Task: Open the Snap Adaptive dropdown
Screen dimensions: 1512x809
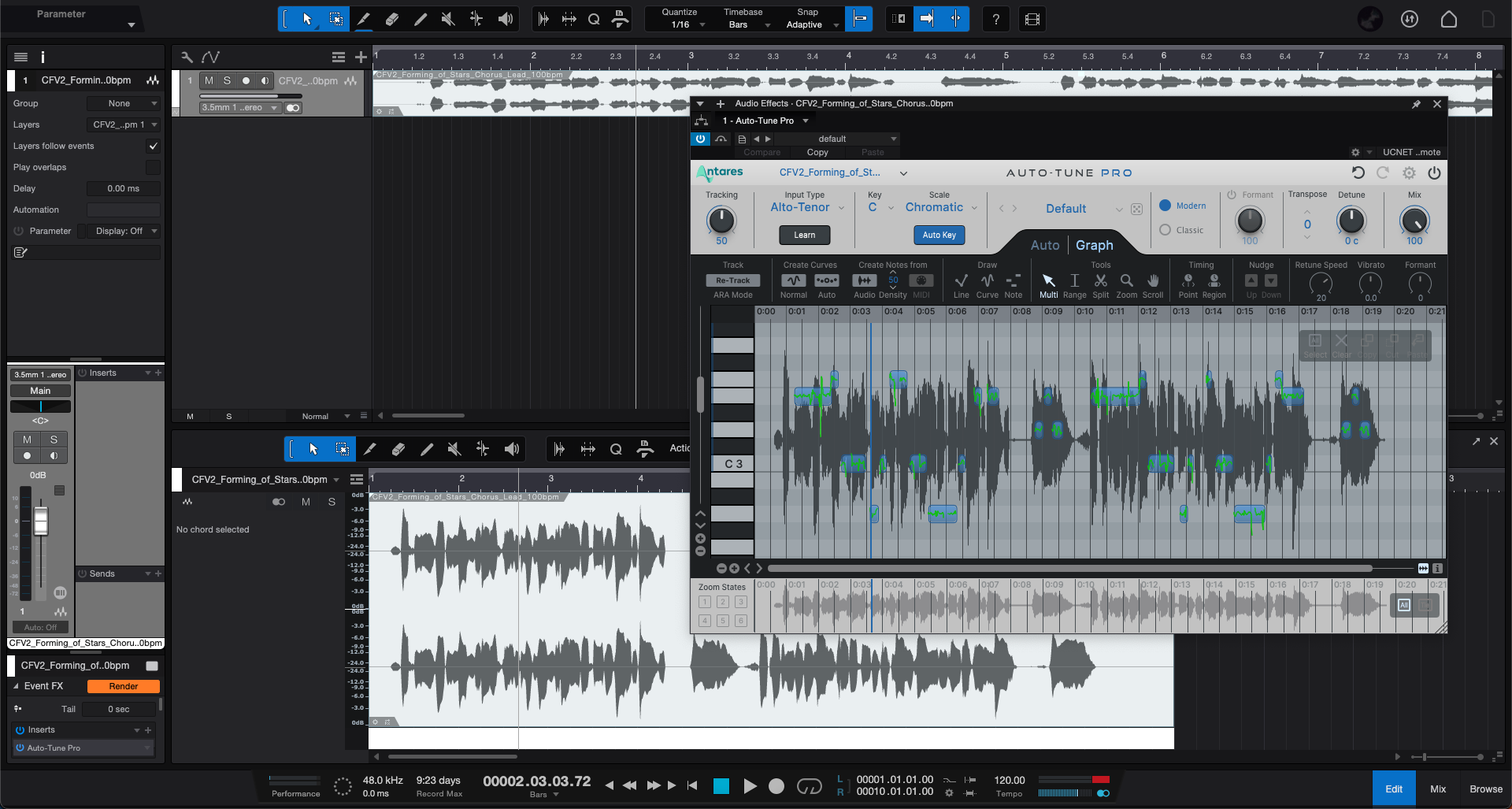Action: (811, 24)
